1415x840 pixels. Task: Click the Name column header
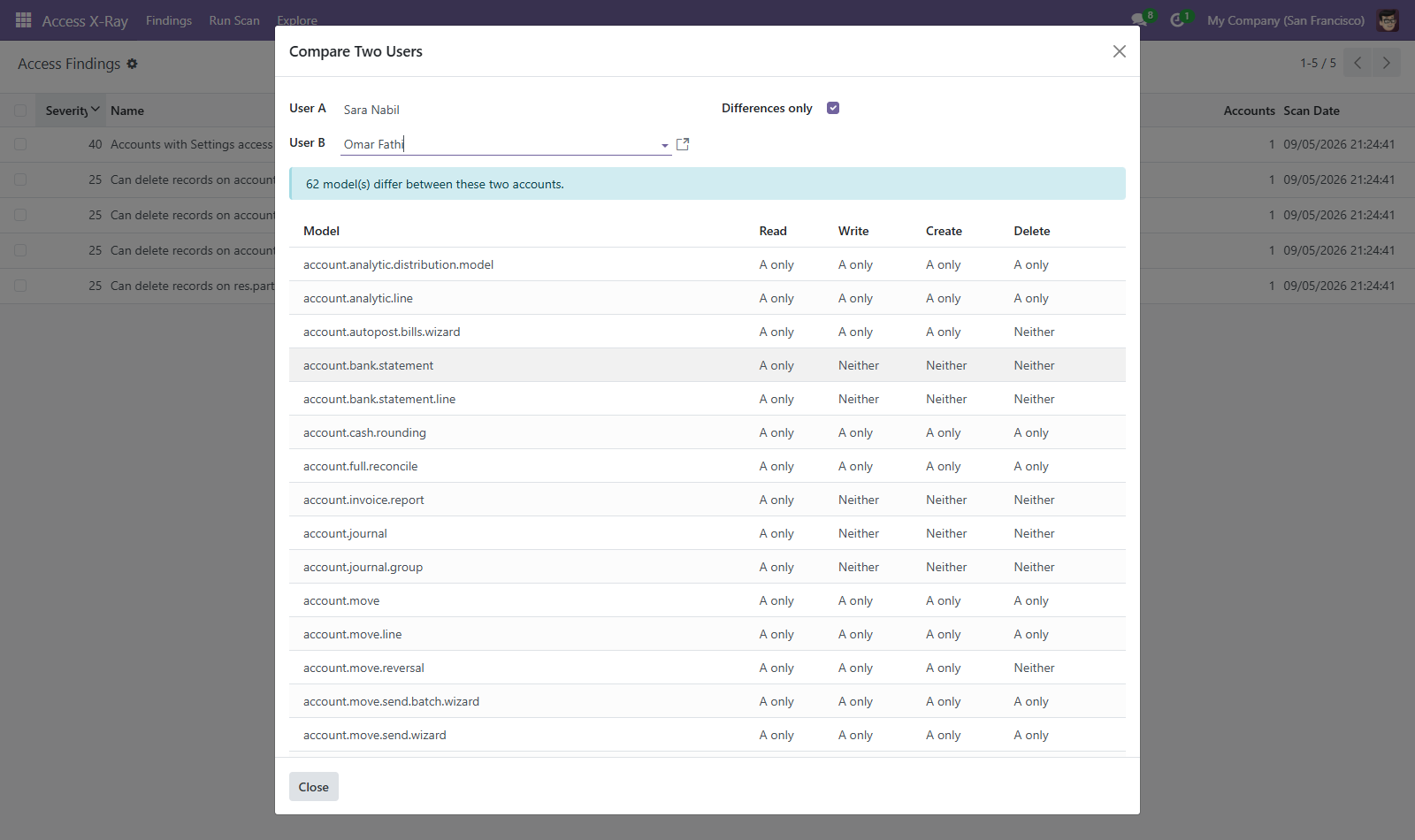(127, 111)
